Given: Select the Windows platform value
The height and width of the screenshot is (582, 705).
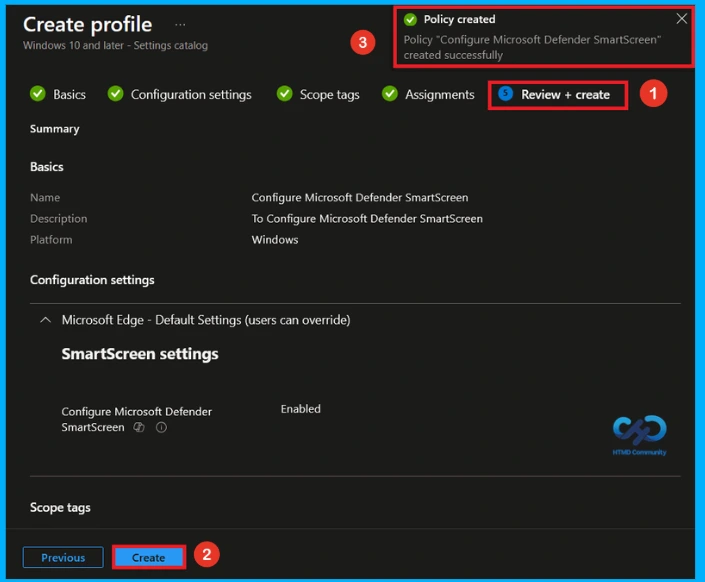Looking at the screenshot, I should click(275, 240).
